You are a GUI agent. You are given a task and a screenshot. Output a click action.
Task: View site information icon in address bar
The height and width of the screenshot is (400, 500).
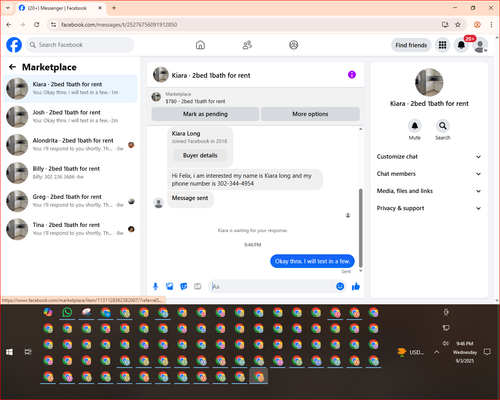point(53,25)
